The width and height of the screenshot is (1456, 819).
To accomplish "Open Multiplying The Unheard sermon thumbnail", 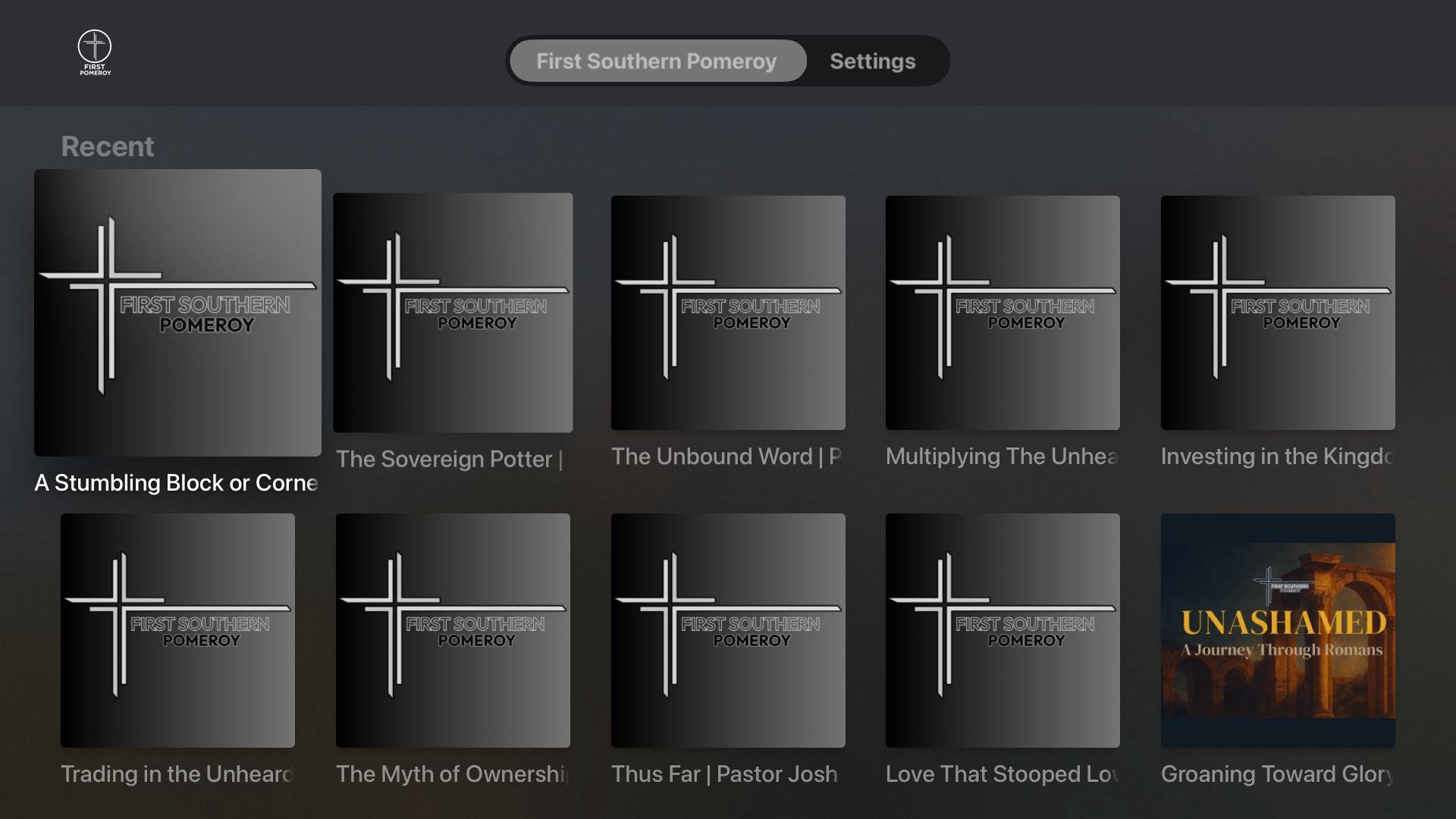I will pyautogui.click(x=1003, y=312).
